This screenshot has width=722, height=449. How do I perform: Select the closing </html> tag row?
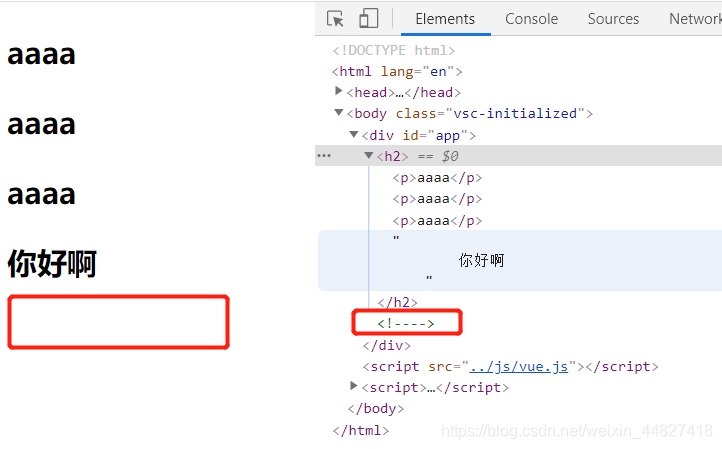click(x=361, y=431)
